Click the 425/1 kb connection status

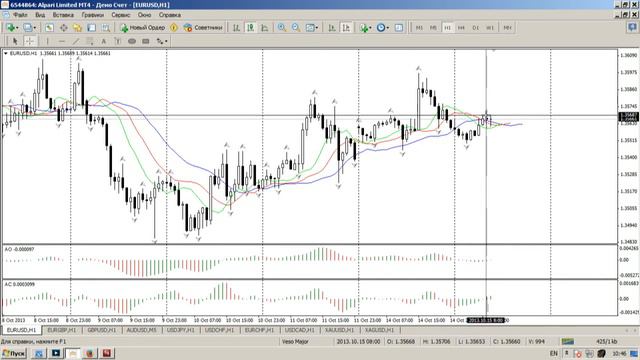point(606,342)
